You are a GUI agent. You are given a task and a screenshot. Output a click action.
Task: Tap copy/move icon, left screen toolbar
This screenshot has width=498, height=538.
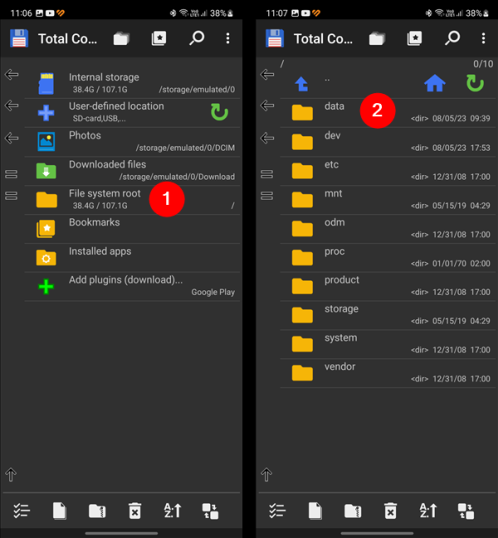(x=210, y=511)
